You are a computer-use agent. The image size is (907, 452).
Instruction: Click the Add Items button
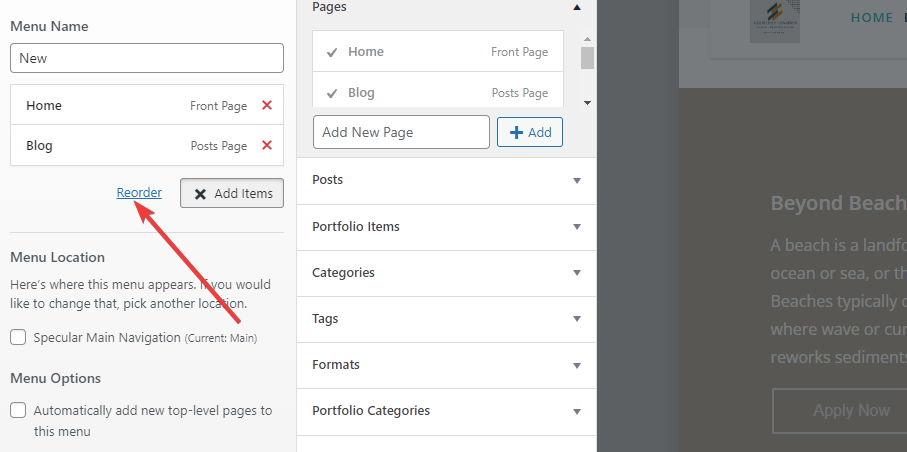(x=232, y=193)
